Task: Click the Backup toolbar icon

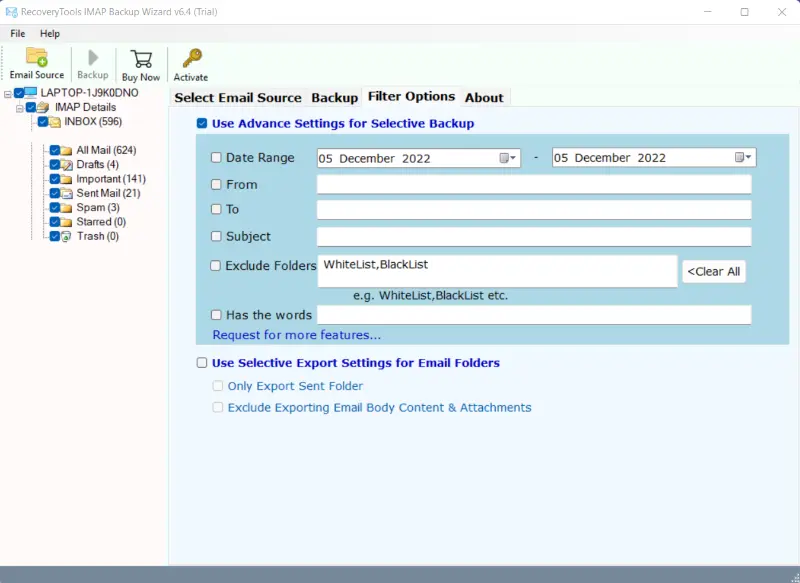Action: pyautogui.click(x=93, y=58)
